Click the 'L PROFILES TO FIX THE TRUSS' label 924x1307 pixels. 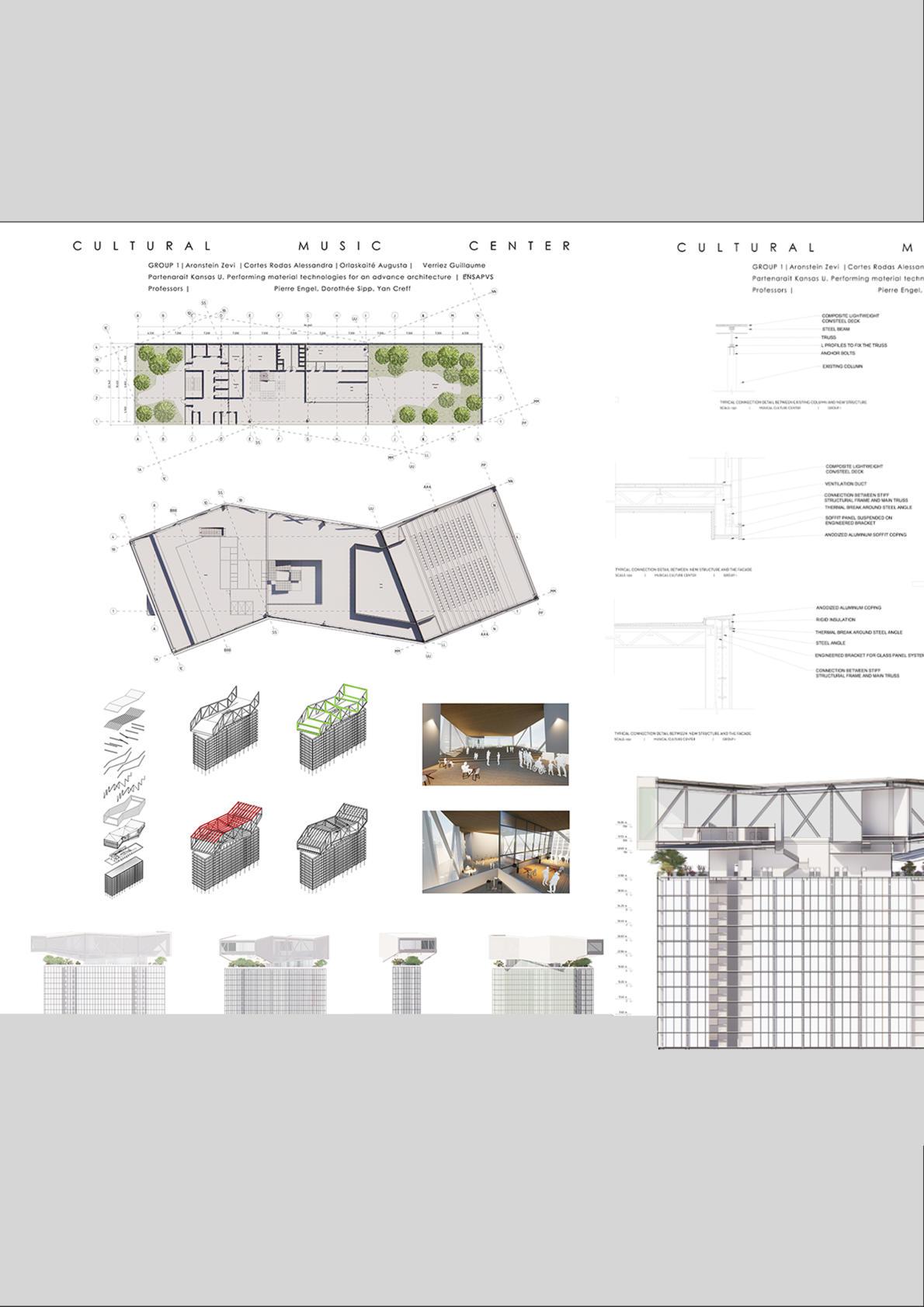point(854,345)
